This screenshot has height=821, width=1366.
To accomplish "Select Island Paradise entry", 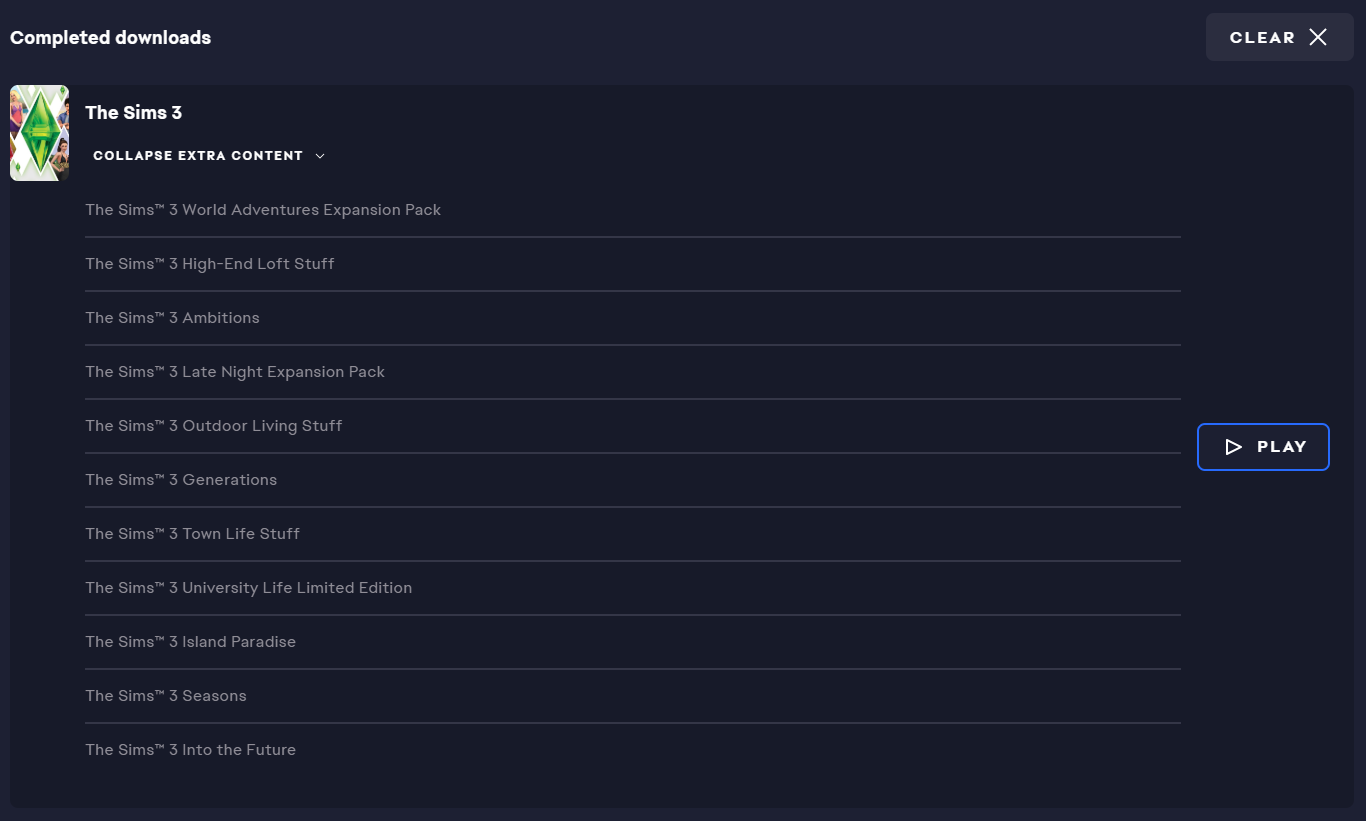I will (633, 642).
